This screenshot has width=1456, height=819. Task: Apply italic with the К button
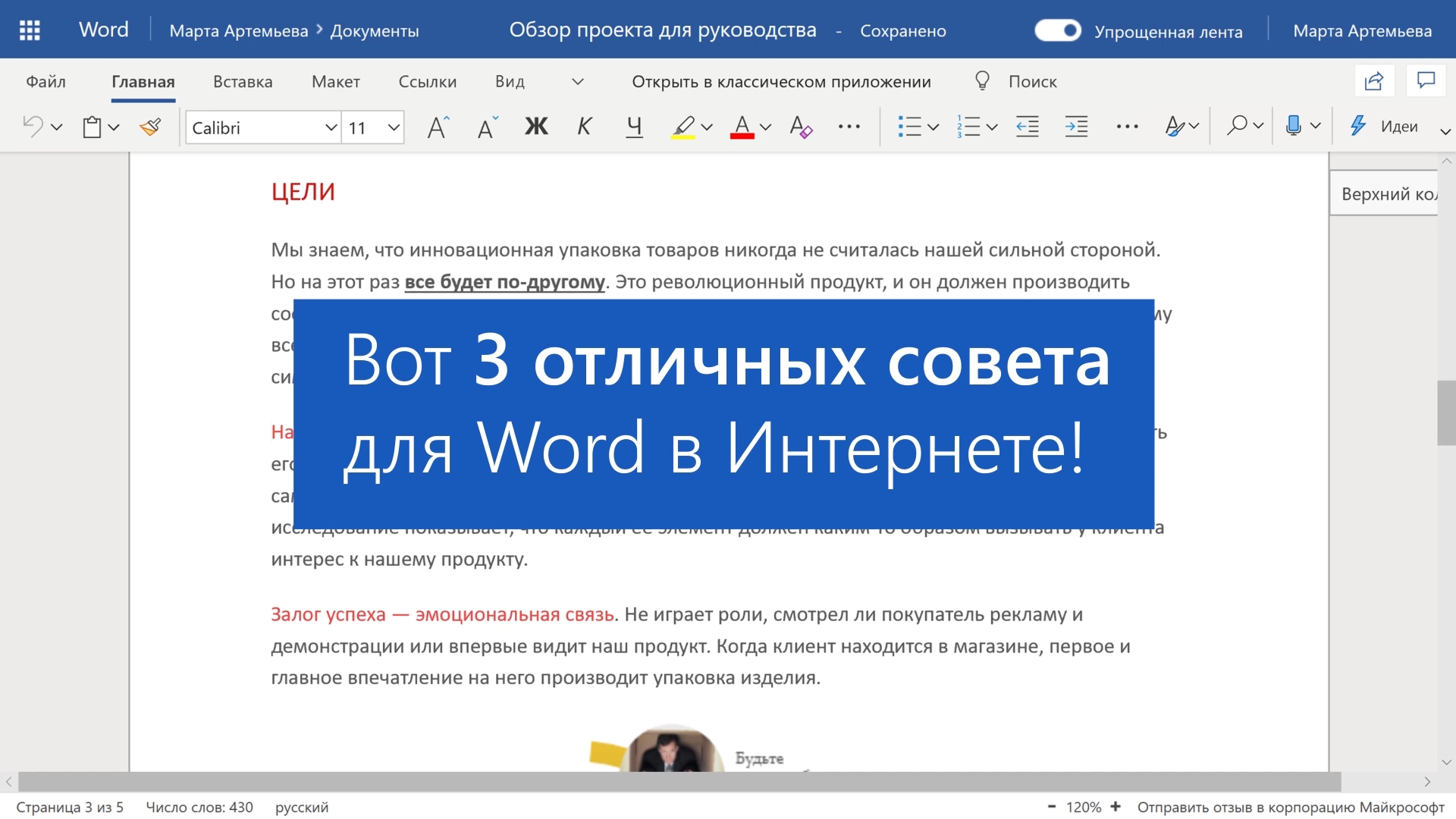click(x=584, y=126)
